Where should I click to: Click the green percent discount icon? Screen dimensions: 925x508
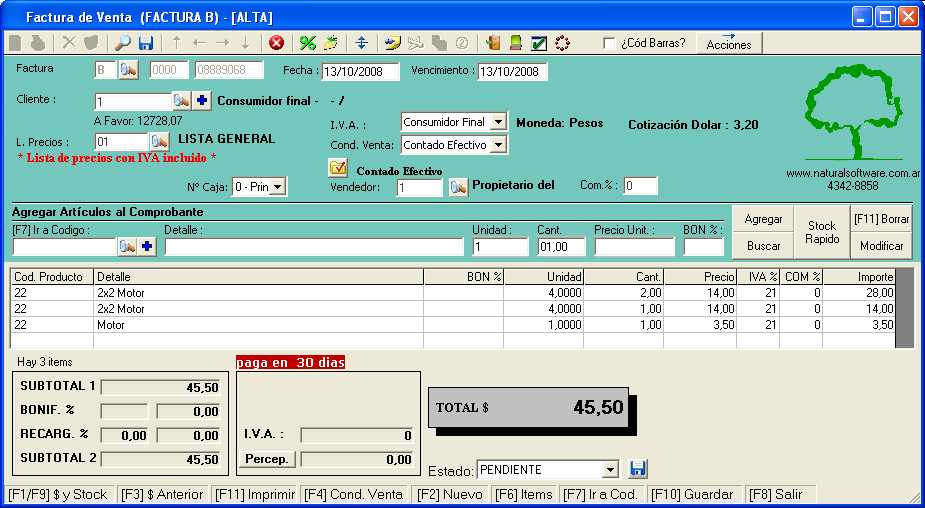pos(307,42)
